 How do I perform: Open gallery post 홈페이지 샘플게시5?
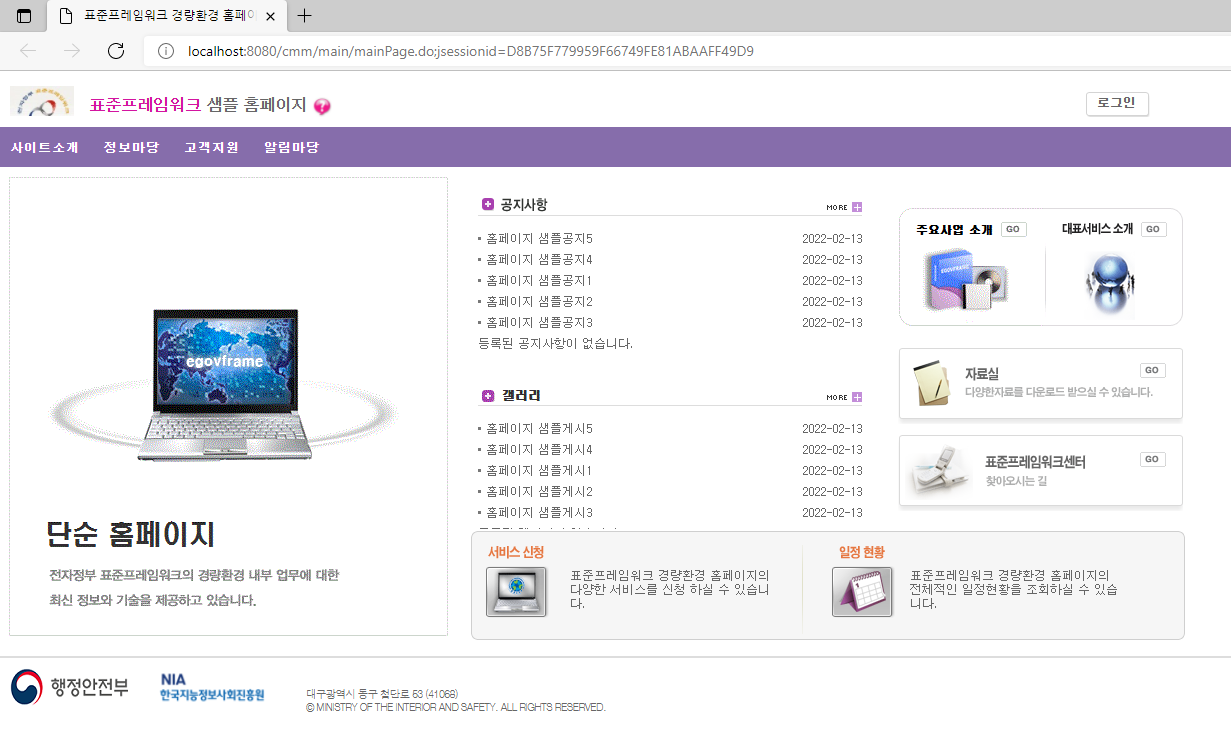(x=539, y=429)
